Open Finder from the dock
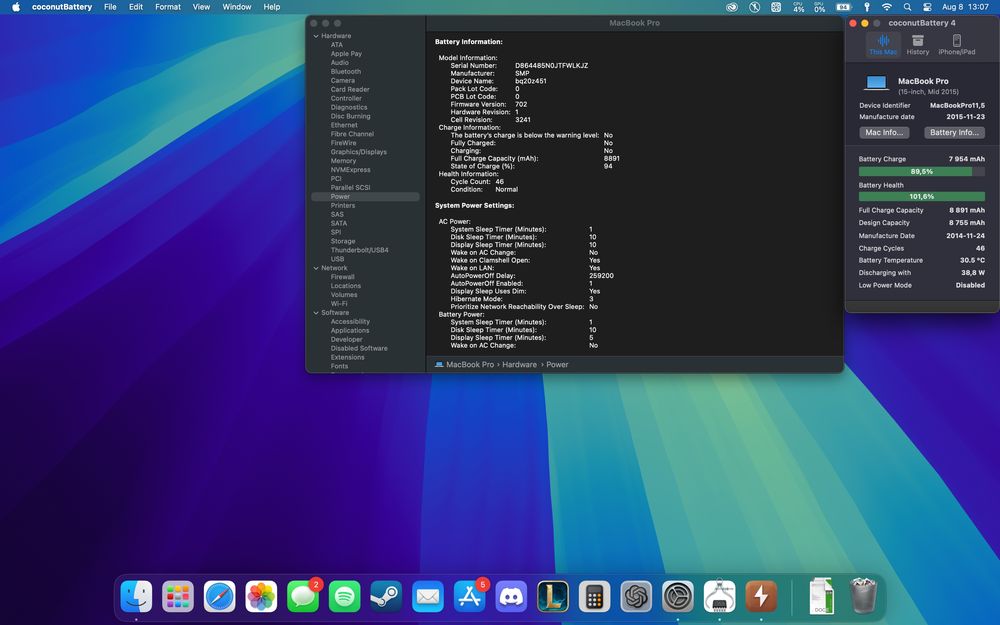1000x625 pixels. click(136, 597)
